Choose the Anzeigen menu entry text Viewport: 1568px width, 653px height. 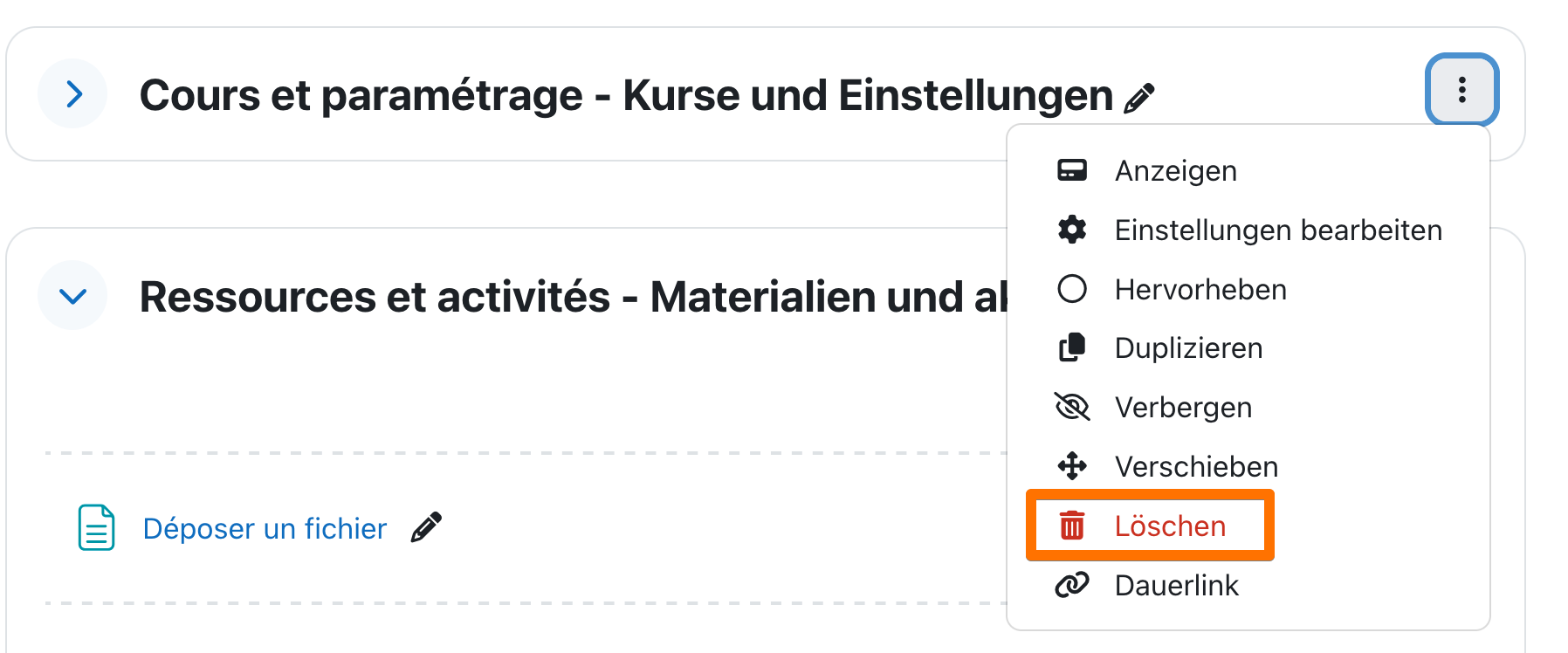pyautogui.click(x=1175, y=171)
